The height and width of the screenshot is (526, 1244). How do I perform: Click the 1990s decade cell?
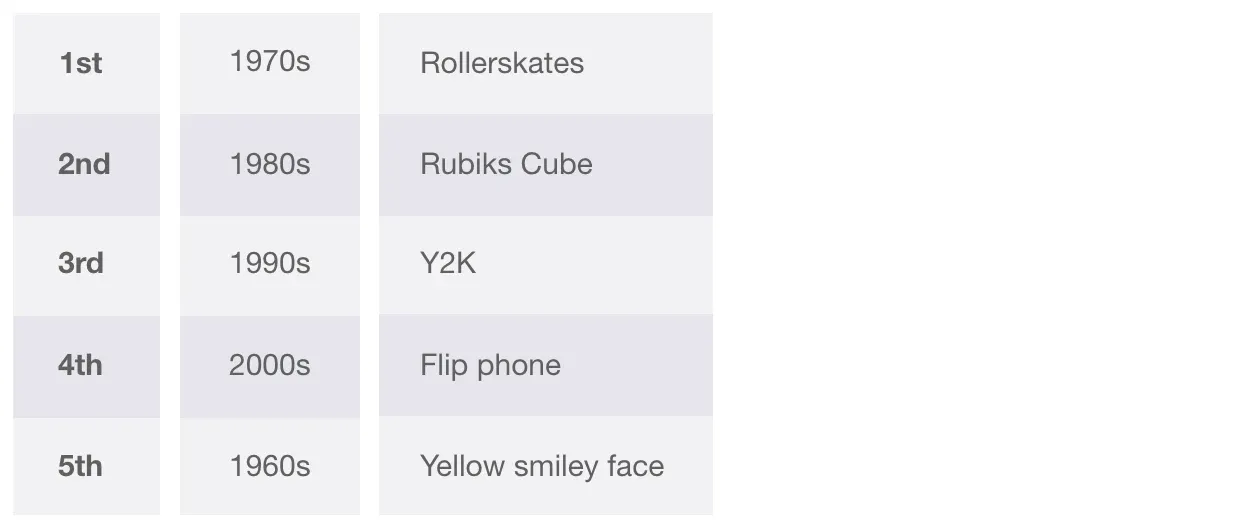pos(270,265)
